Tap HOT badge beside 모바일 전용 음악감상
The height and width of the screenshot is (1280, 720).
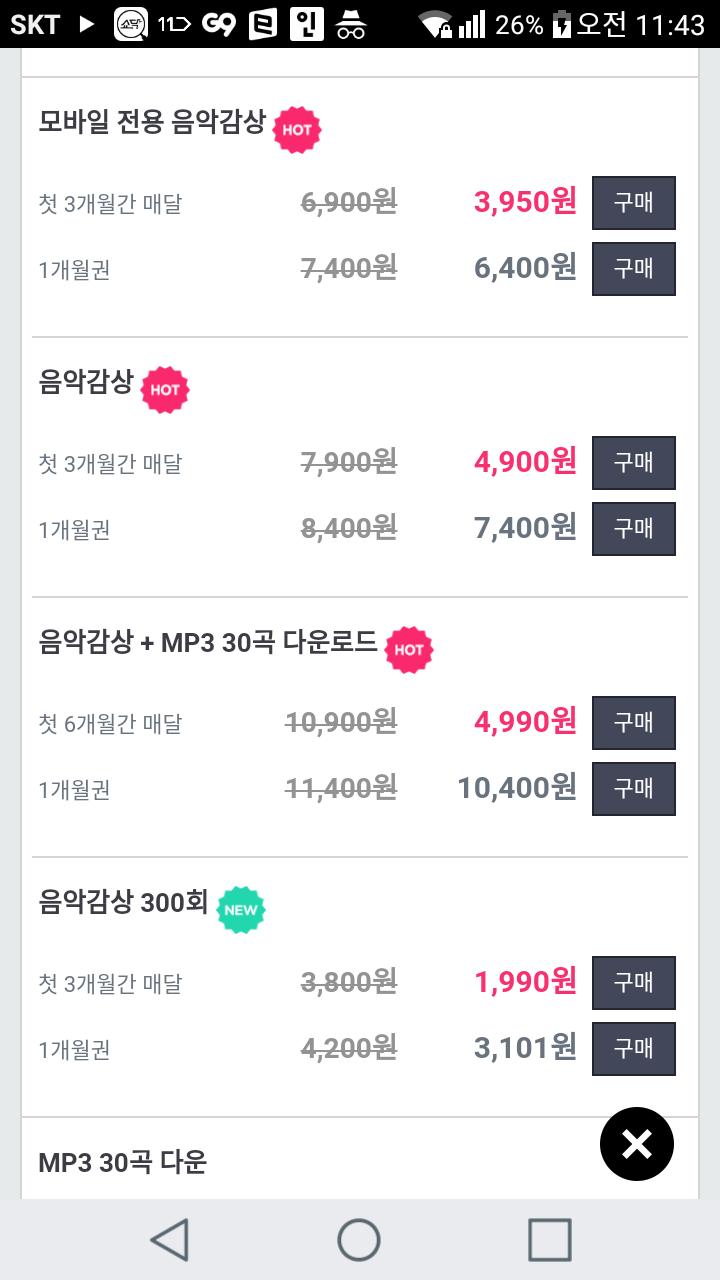pyautogui.click(x=297, y=129)
